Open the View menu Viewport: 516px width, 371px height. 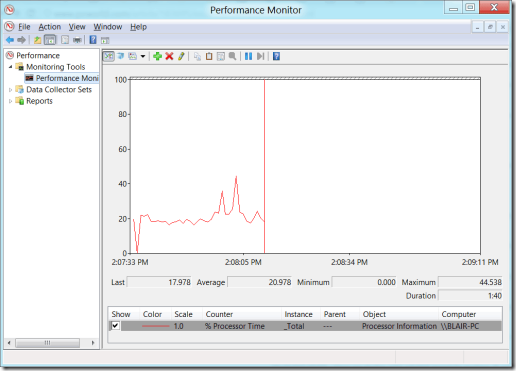point(77,27)
